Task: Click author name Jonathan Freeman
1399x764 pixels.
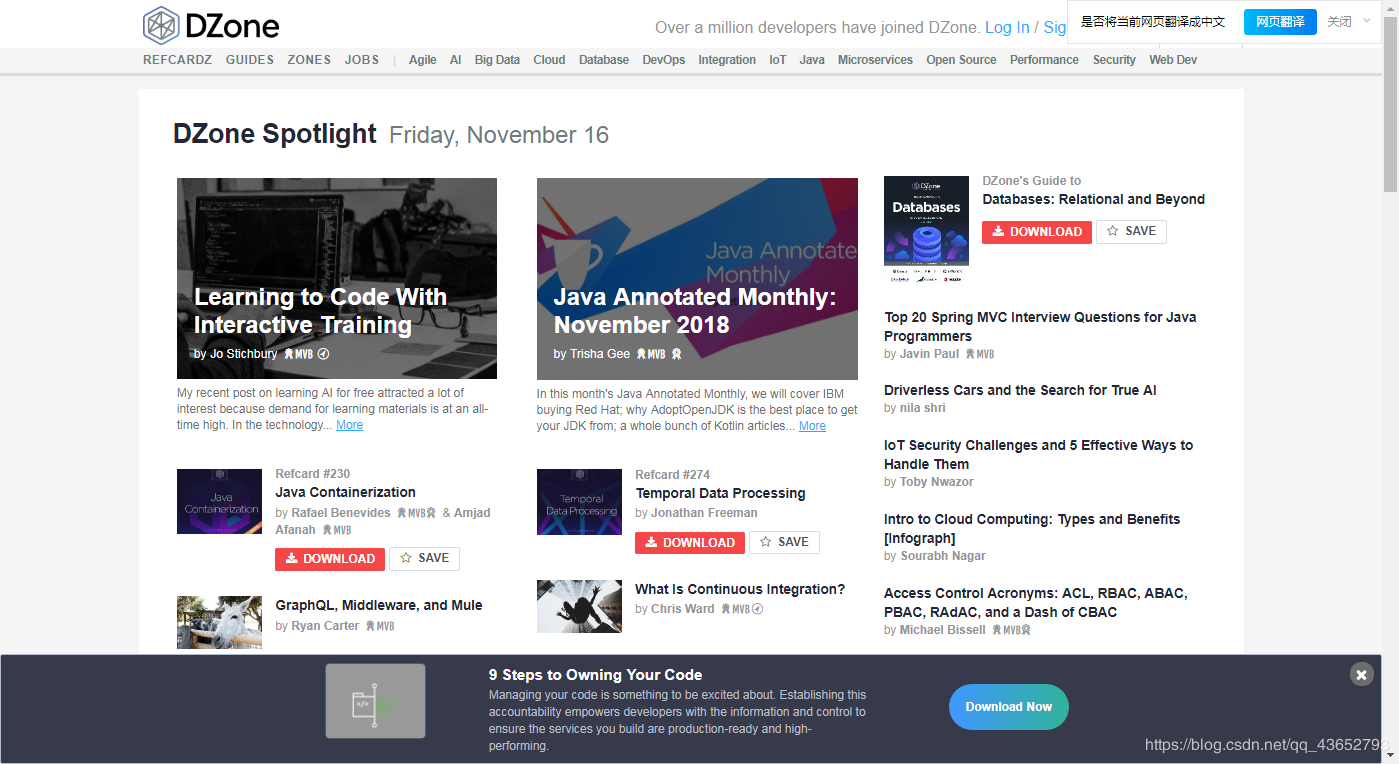Action: pos(704,513)
